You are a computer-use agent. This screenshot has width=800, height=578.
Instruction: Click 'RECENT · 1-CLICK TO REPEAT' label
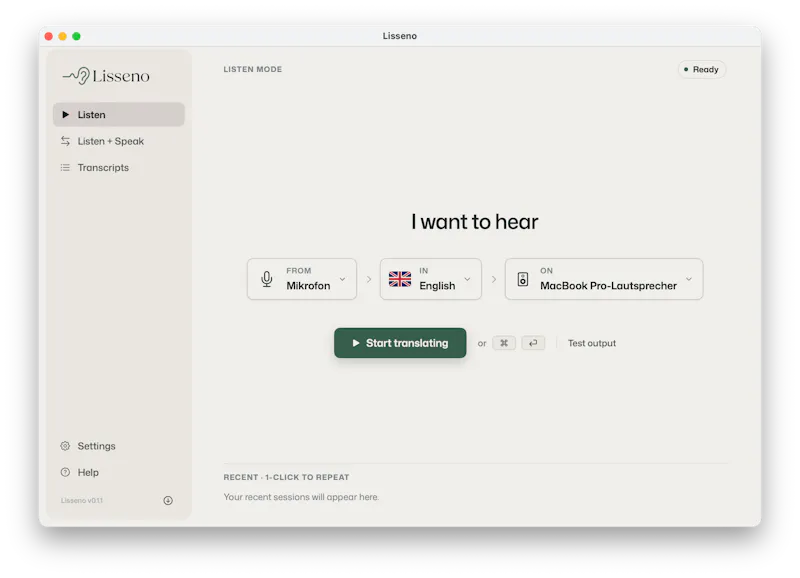(286, 478)
